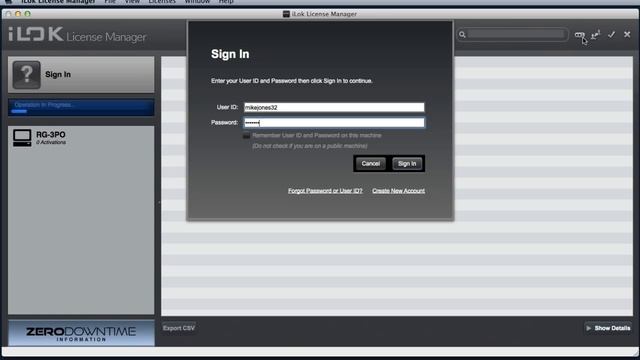Screen dimensions: 640x360
Task: Click the Password input field
Action: point(334,123)
